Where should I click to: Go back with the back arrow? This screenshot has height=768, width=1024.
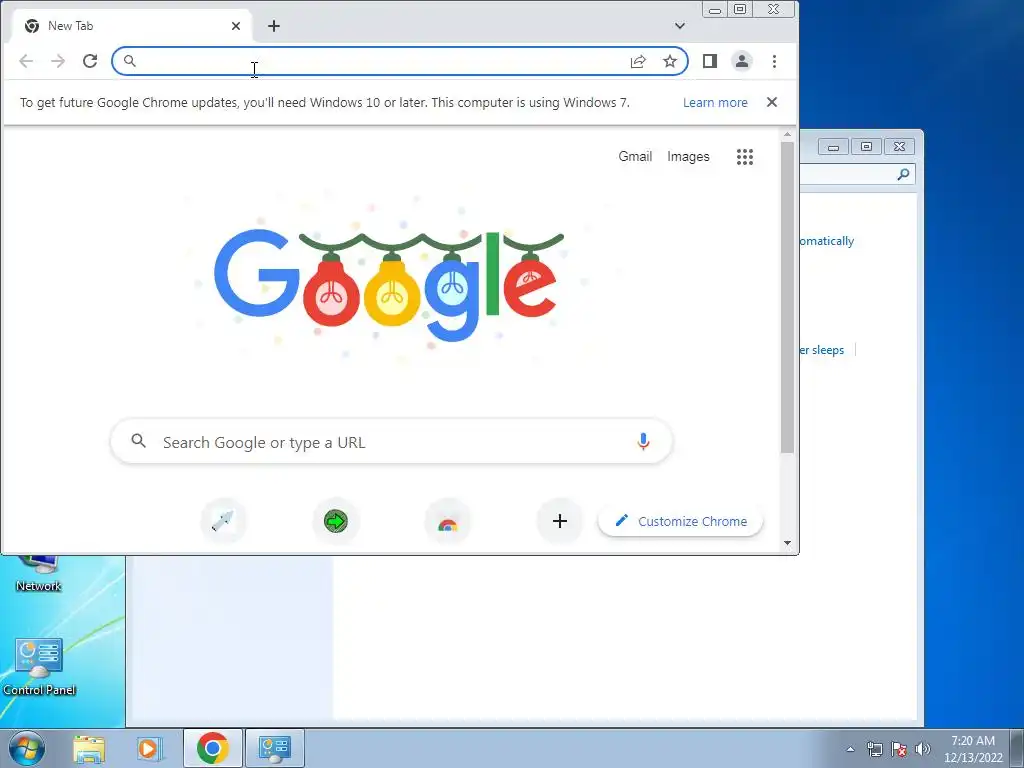tap(26, 61)
